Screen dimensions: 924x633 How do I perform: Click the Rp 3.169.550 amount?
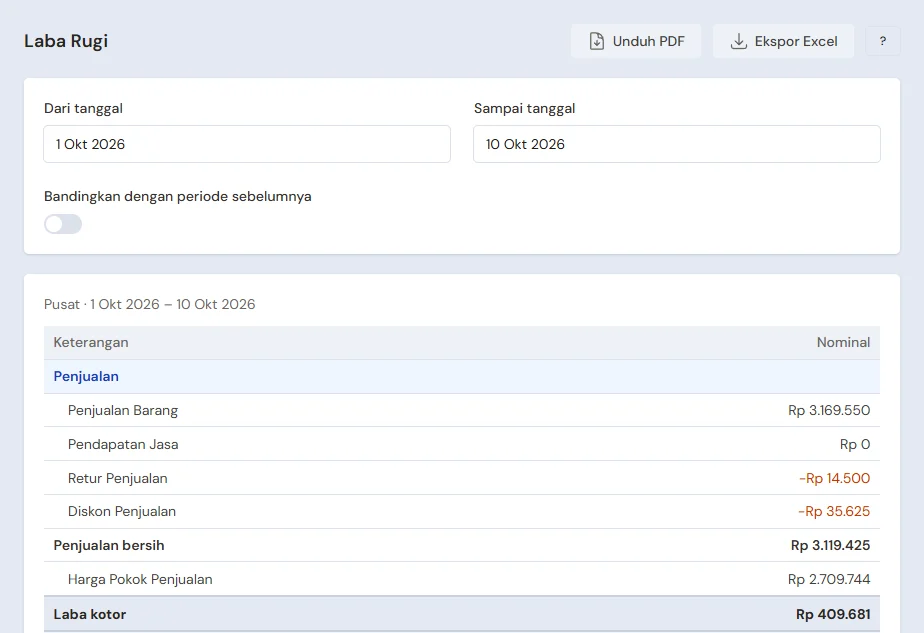click(829, 410)
